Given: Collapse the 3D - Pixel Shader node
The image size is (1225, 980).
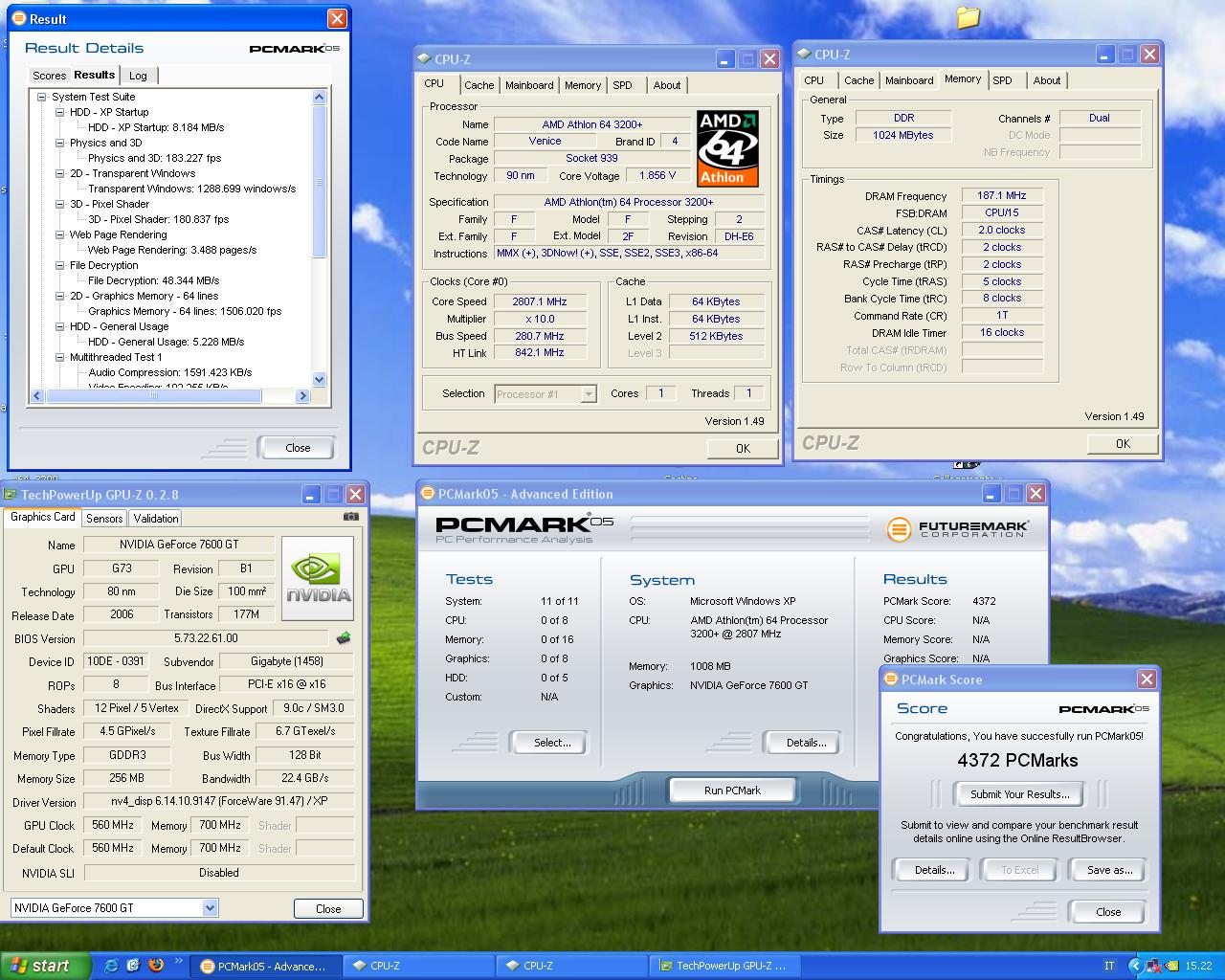Looking at the screenshot, I should tap(60, 204).
